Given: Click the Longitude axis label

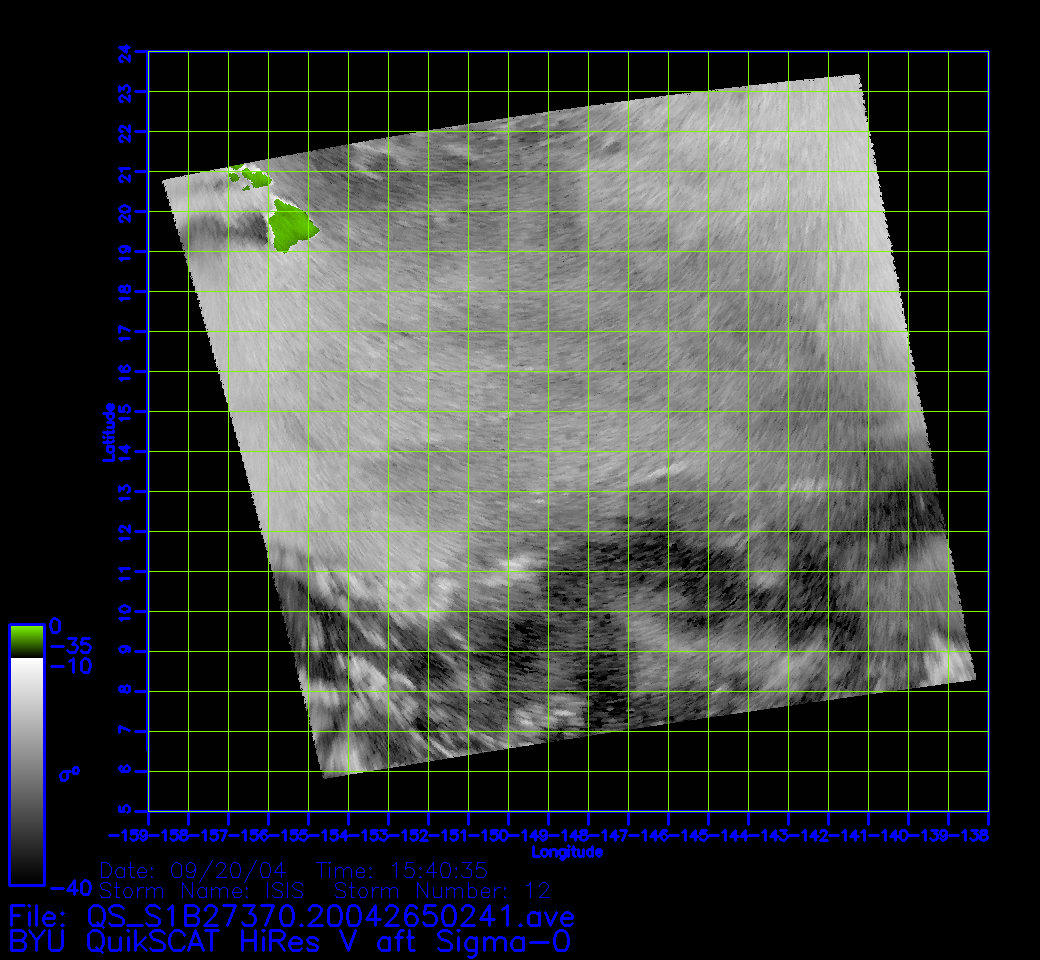Looking at the screenshot, I should [567, 852].
